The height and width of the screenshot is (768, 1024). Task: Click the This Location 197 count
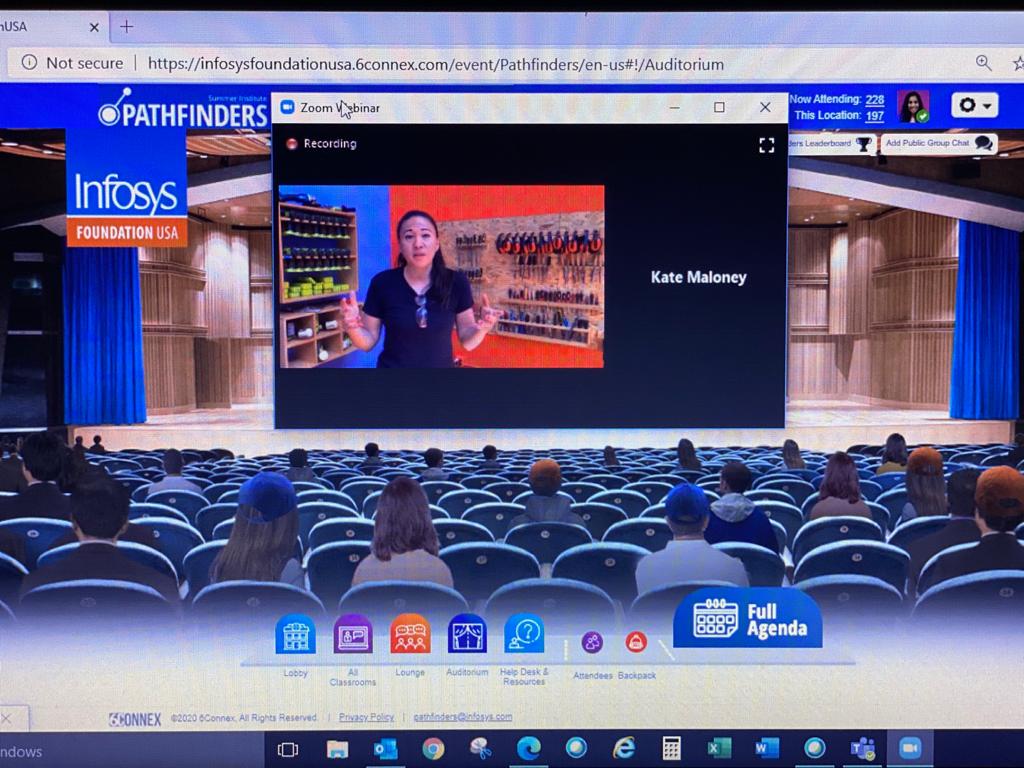click(x=874, y=116)
